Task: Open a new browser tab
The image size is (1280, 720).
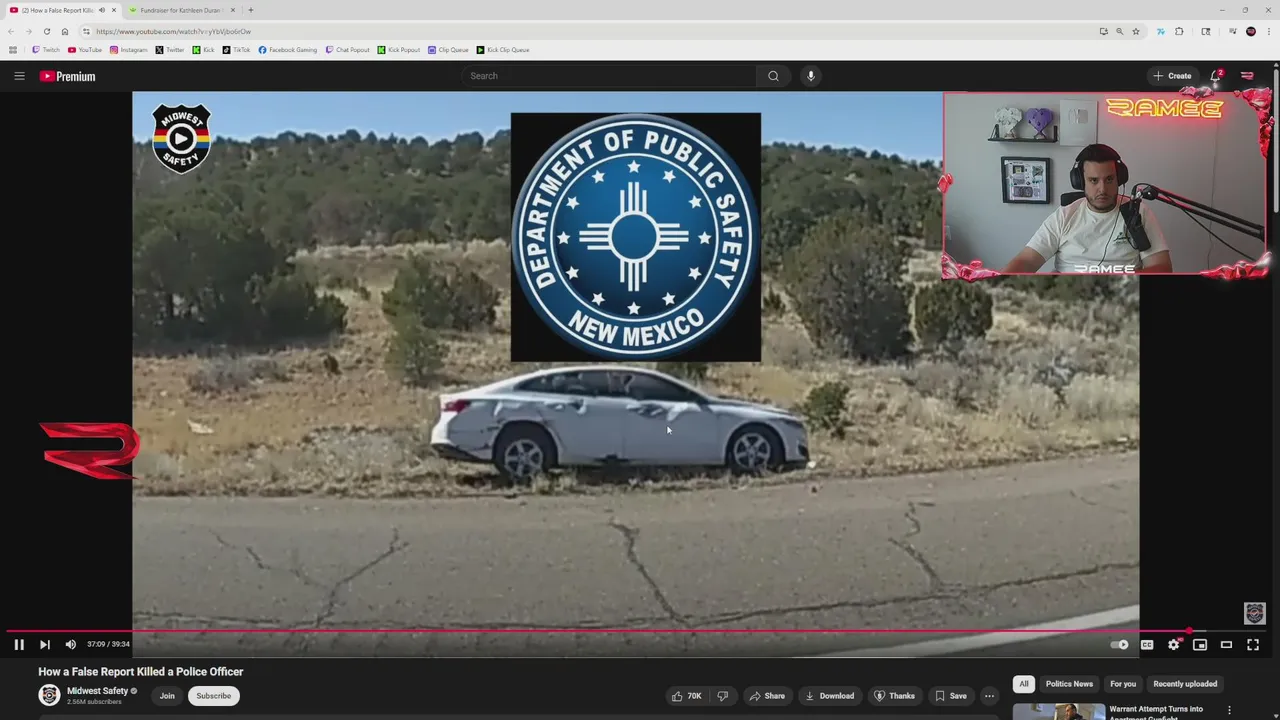Action: pyautogui.click(x=250, y=10)
